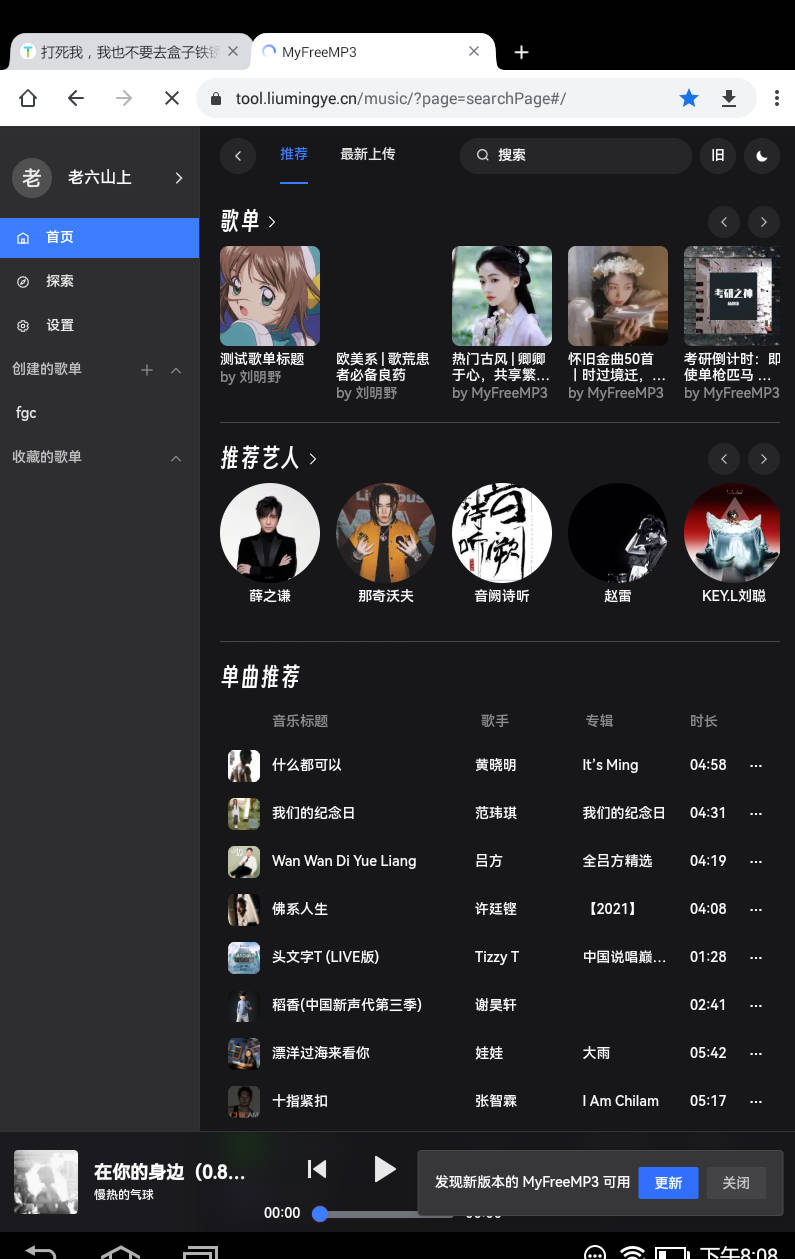Switch to the 最新上传 tab
The width and height of the screenshot is (795, 1259).
pyautogui.click(x=367, y=154)
